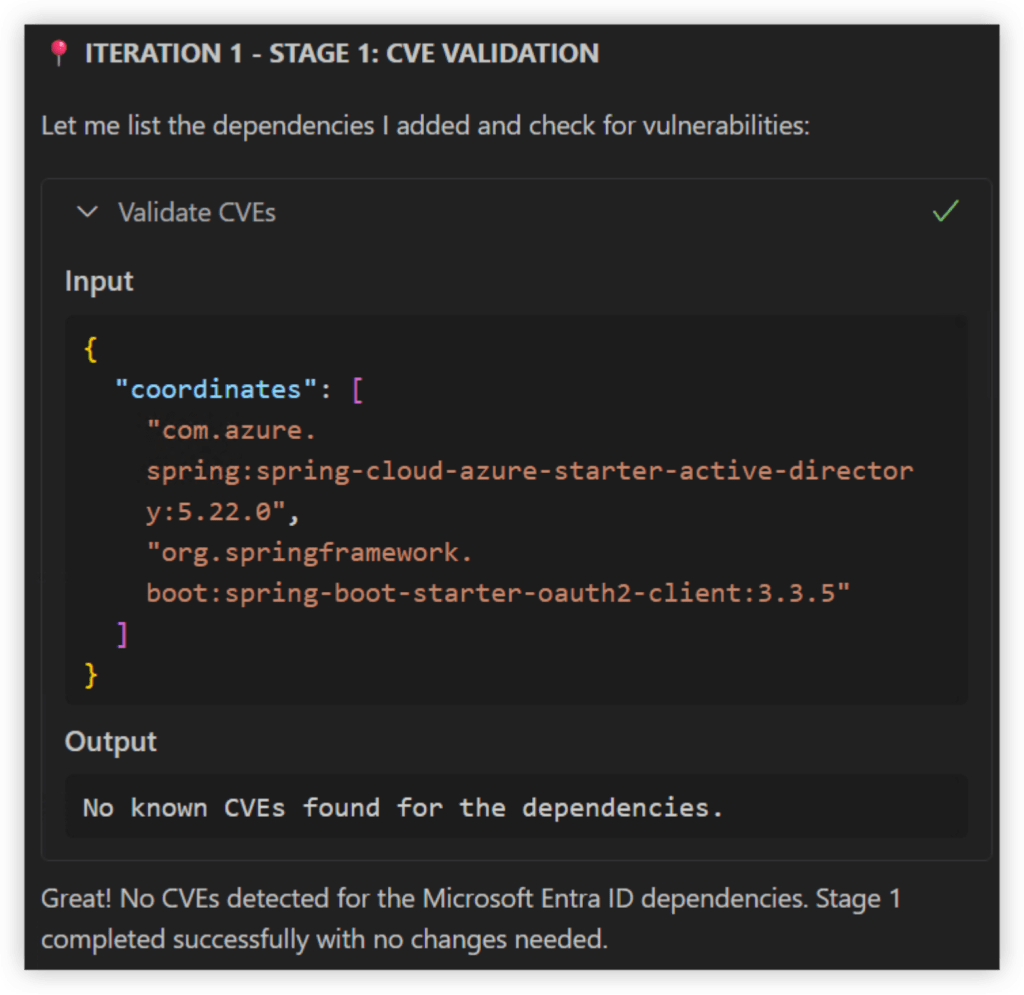
Task: Click the spring-boot-starter-oauth2-client:3.3.5 line
Action: (x=497, y=593)
